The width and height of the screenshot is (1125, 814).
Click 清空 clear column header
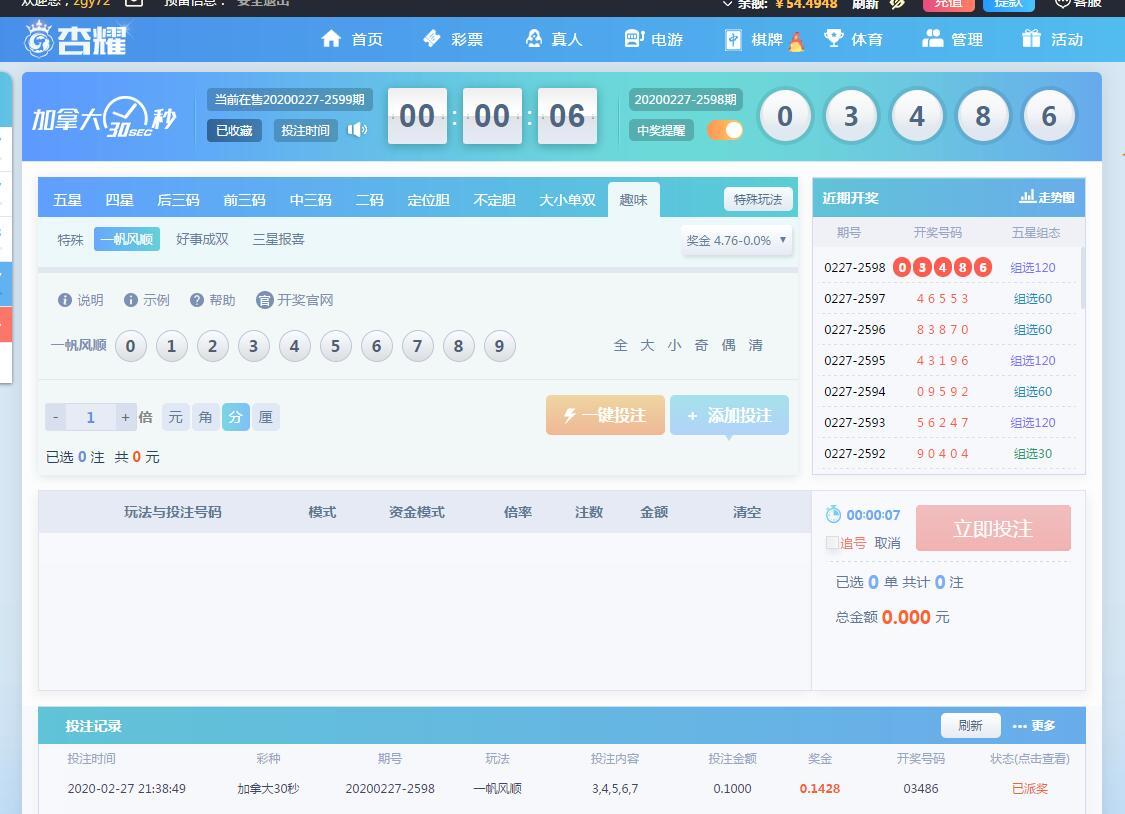747,512
